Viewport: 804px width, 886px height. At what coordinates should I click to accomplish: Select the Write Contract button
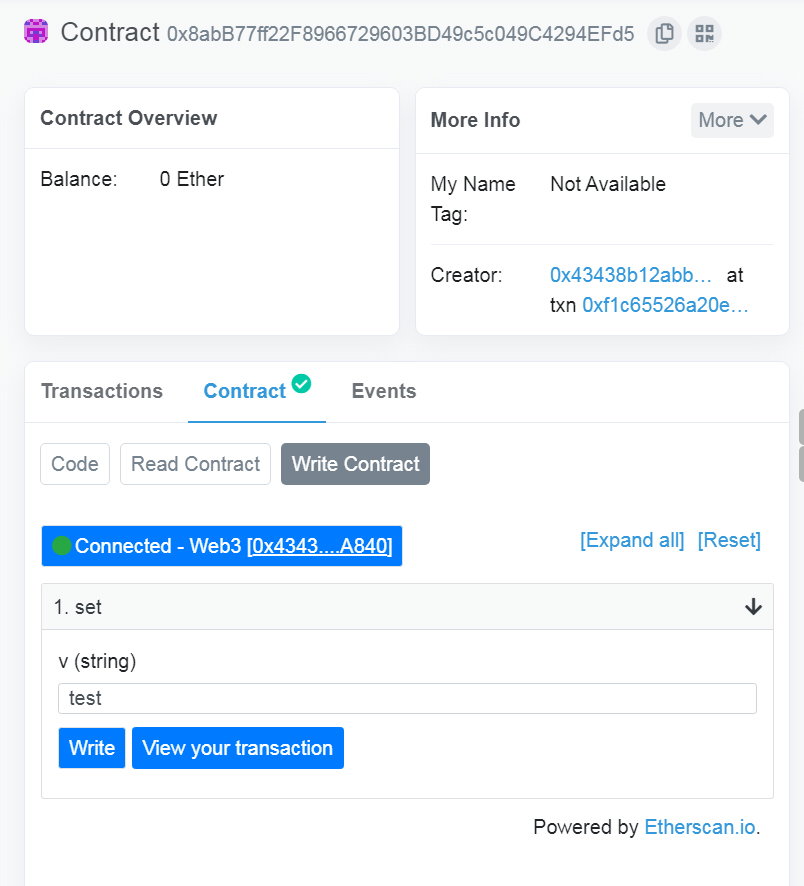pyautogui.click(x=355, y=464)
